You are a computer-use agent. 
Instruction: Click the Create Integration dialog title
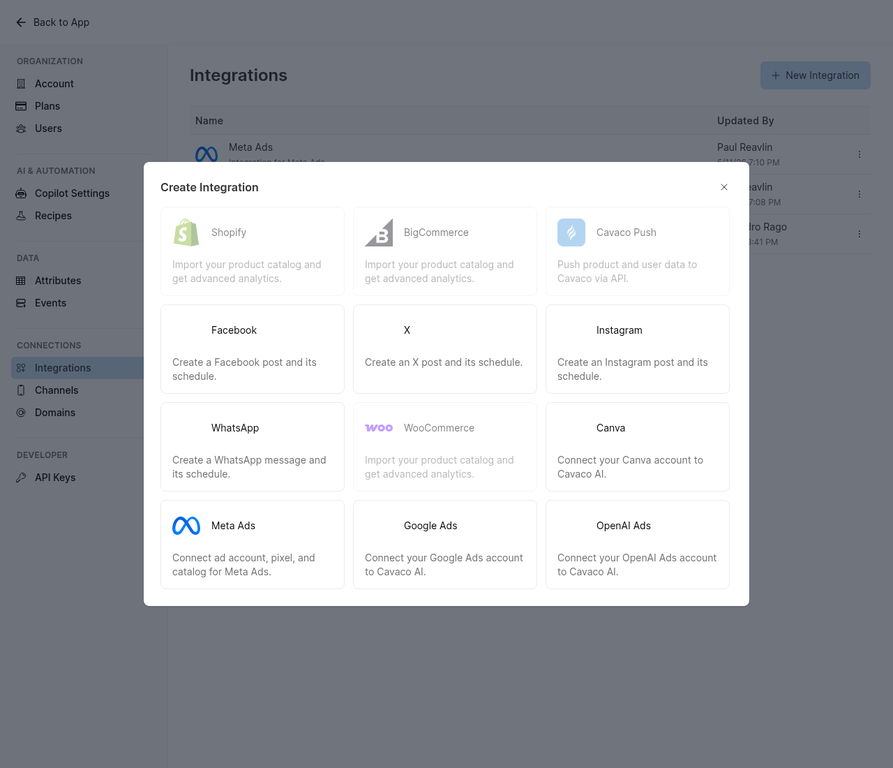pos(209,187)
